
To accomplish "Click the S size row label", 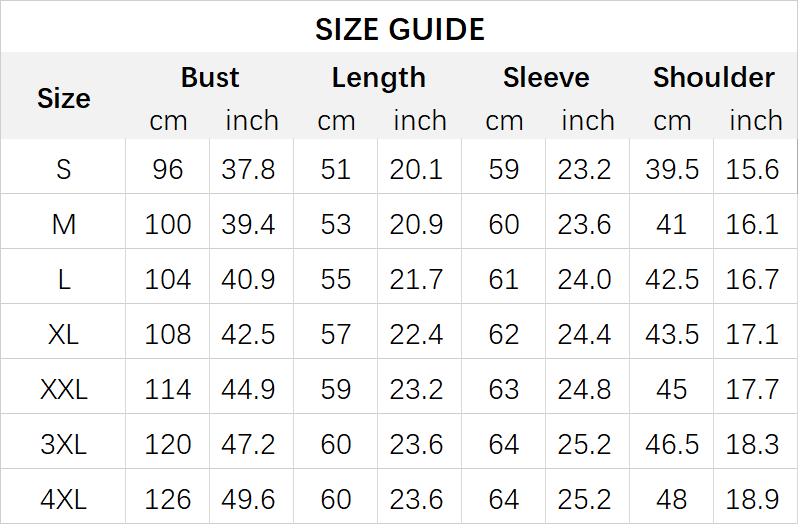I will point(63,169).
